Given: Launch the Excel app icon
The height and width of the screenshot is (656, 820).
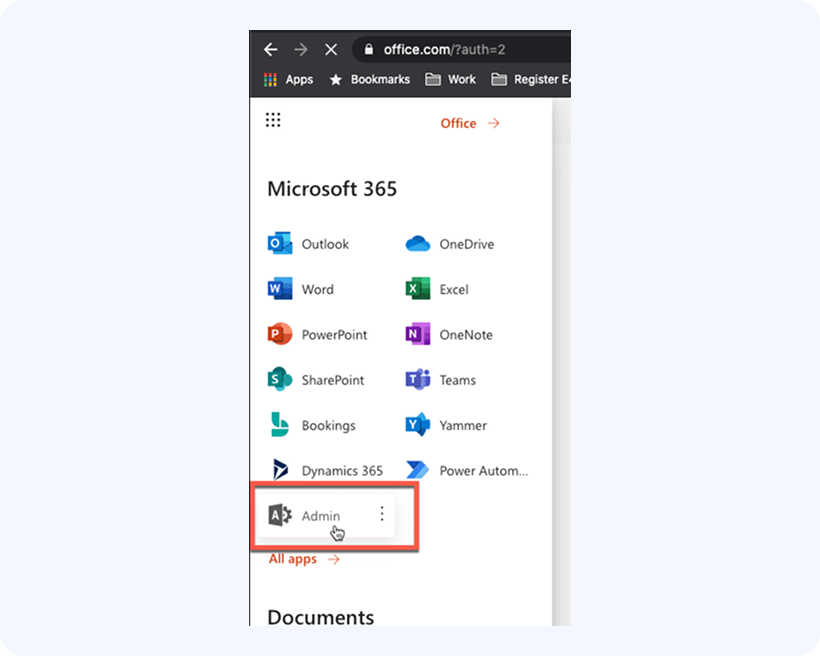Looking at the screenshot, I should click(x=417, y=289).
